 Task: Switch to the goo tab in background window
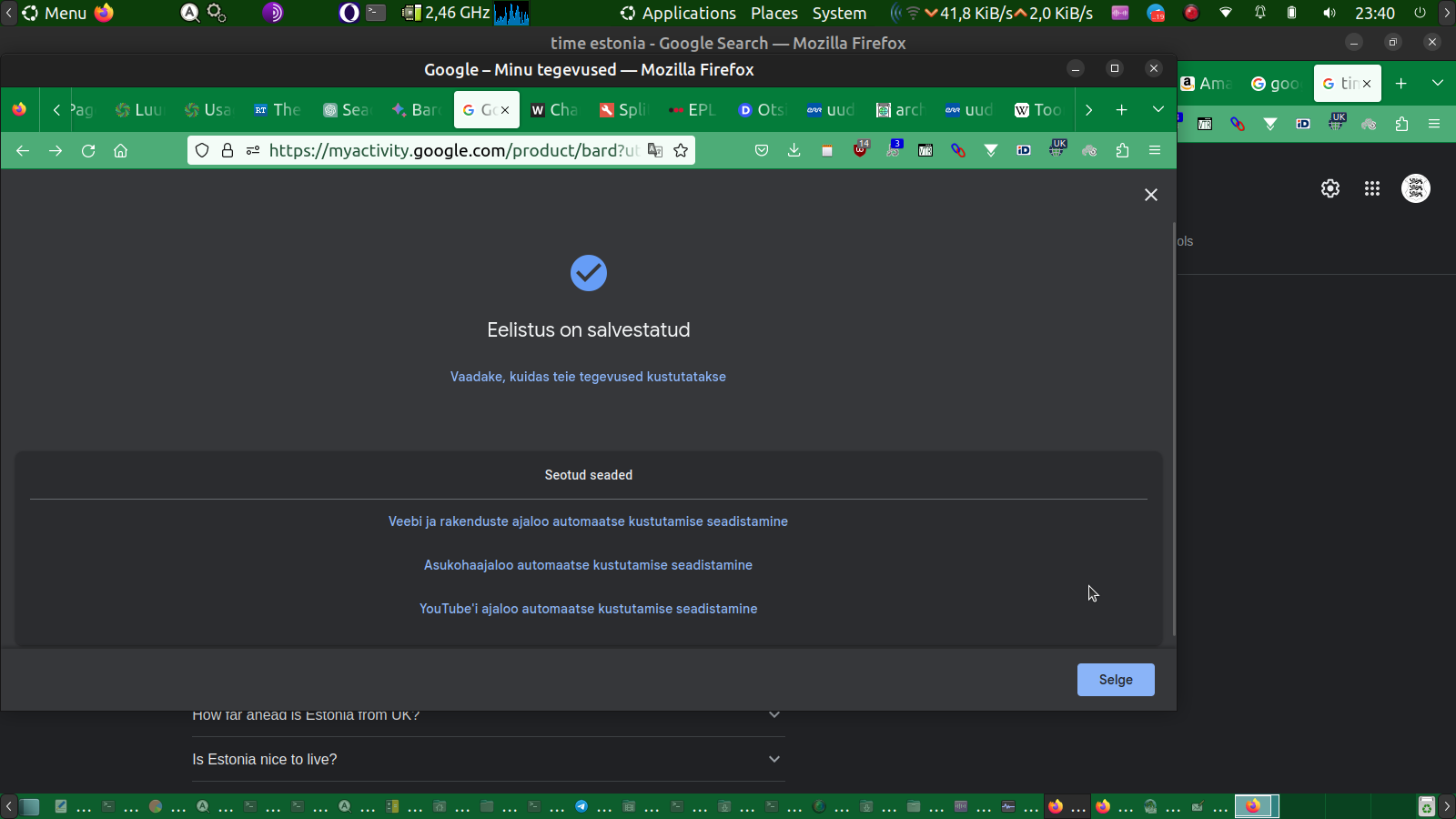click(1276, 84)
